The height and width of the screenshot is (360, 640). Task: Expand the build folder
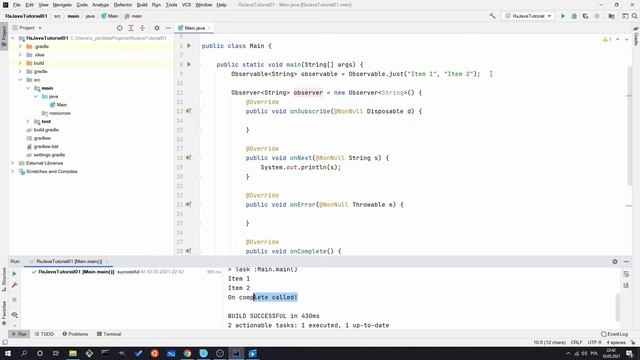[20, 63]
